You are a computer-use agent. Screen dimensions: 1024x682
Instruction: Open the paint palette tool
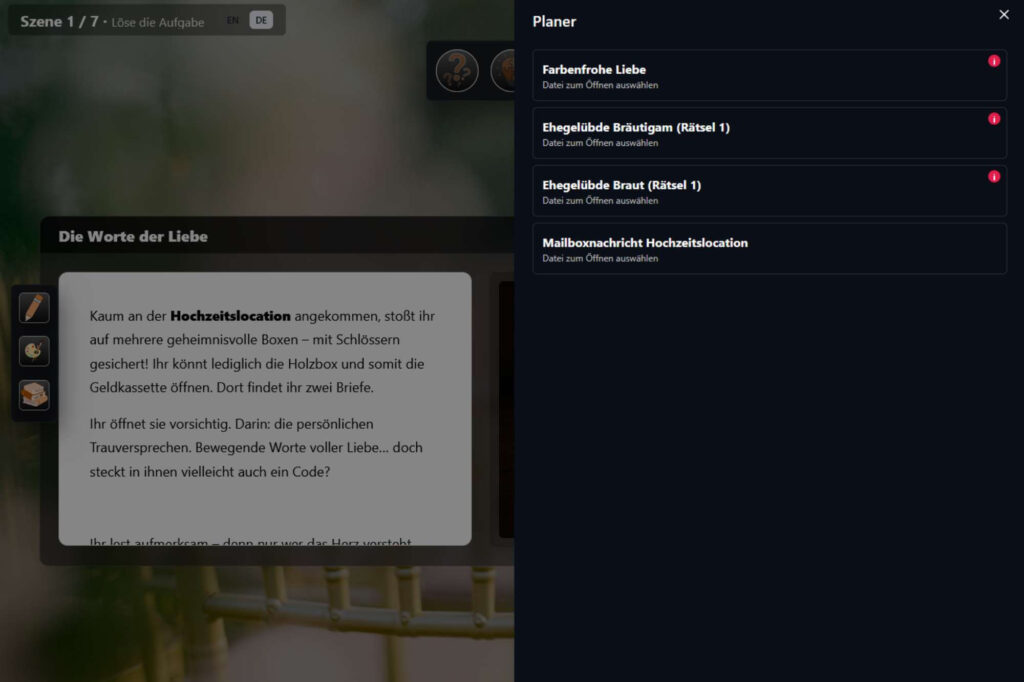(34, 351)
